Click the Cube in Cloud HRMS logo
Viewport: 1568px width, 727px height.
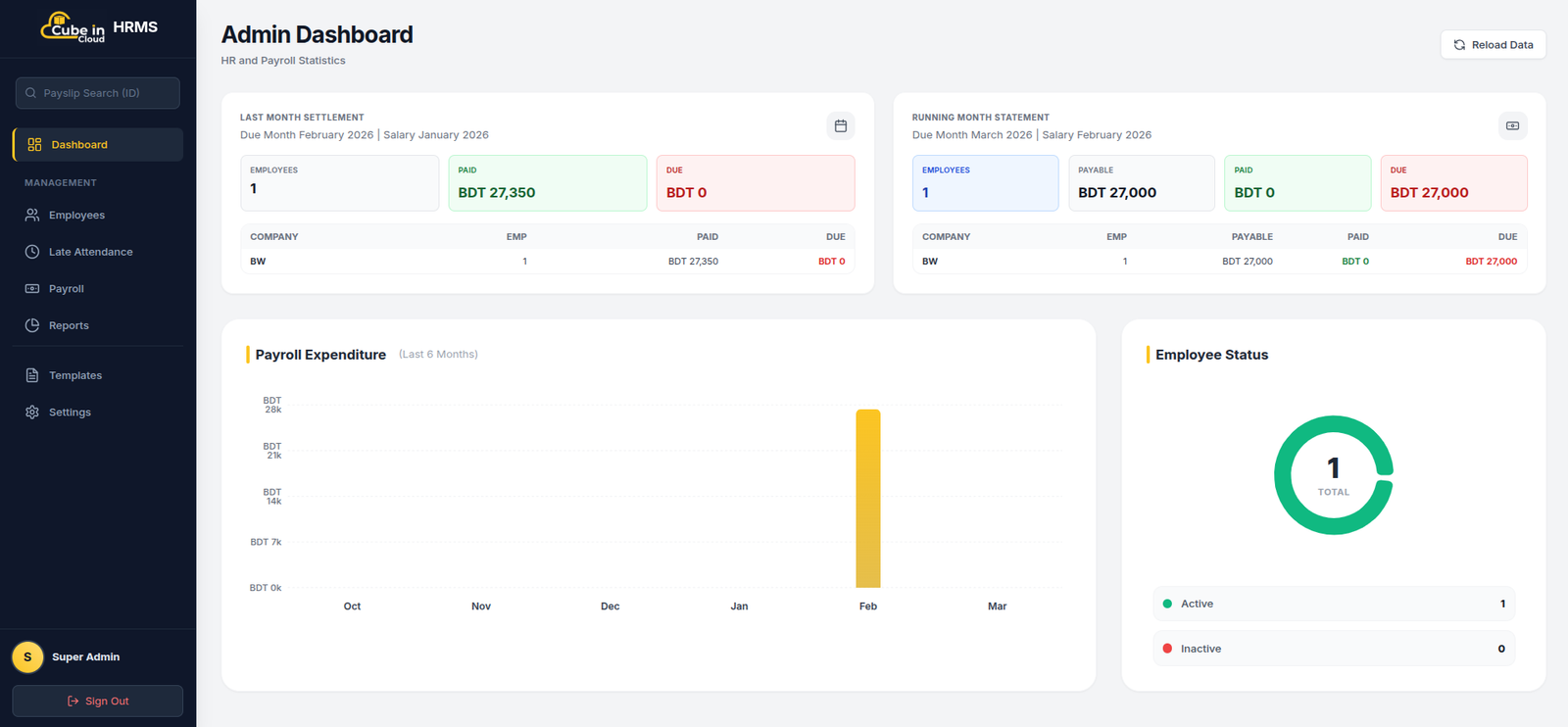pyautogui.click(x=98, y=27)
